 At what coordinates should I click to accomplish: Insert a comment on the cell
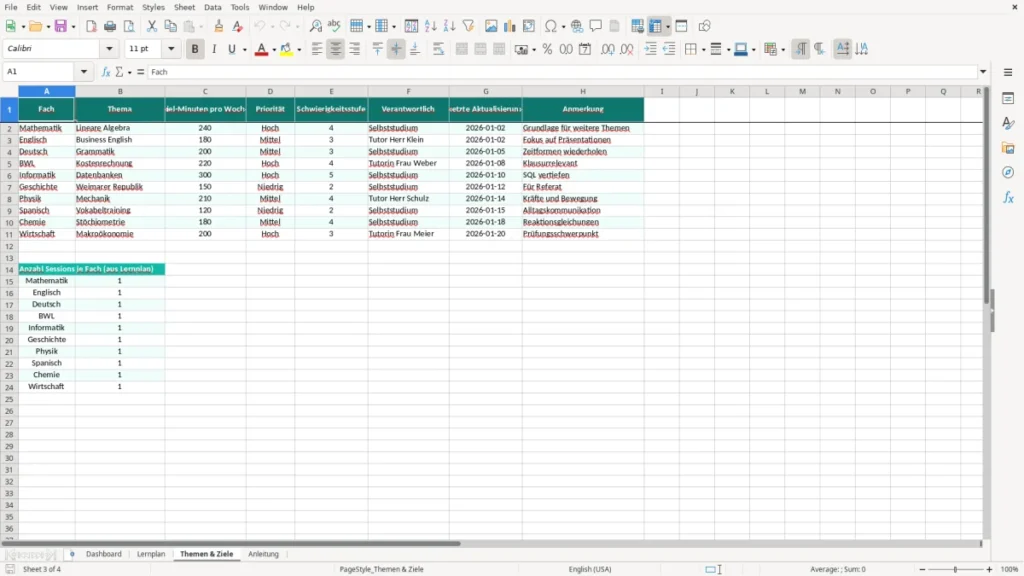pyautogui.click(x=596, y=26)
